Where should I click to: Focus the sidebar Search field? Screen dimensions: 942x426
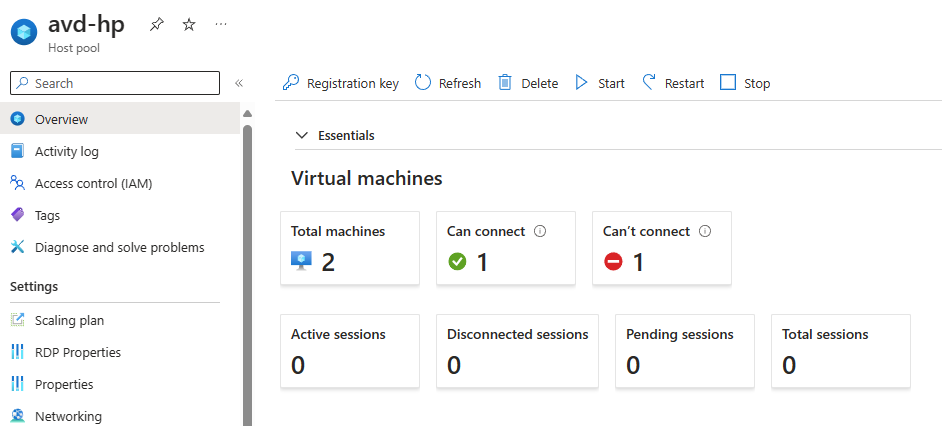[115, 84]
